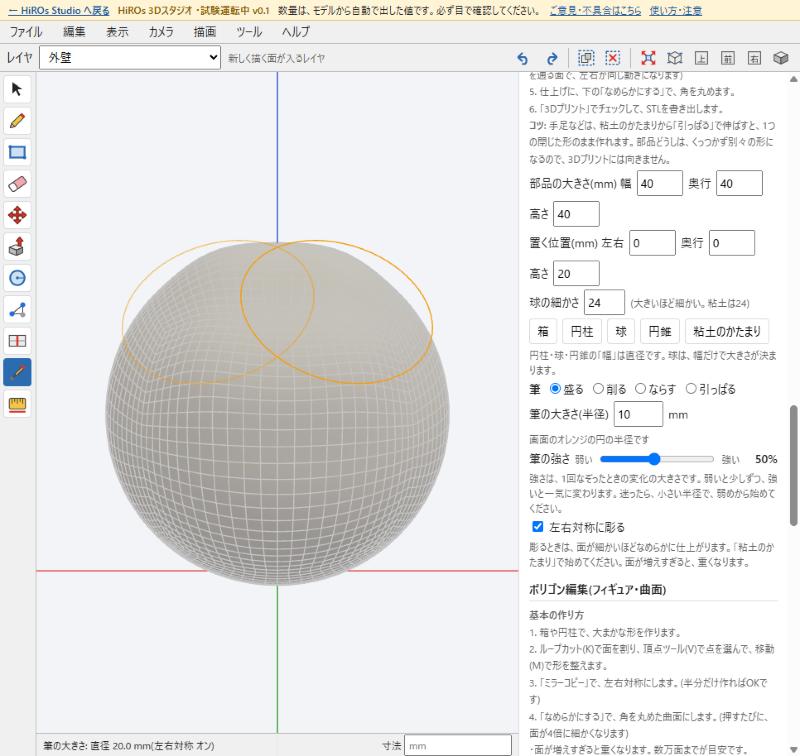
Task: Switch to wireframe perspective cube view
Action: tap(674, 58)
